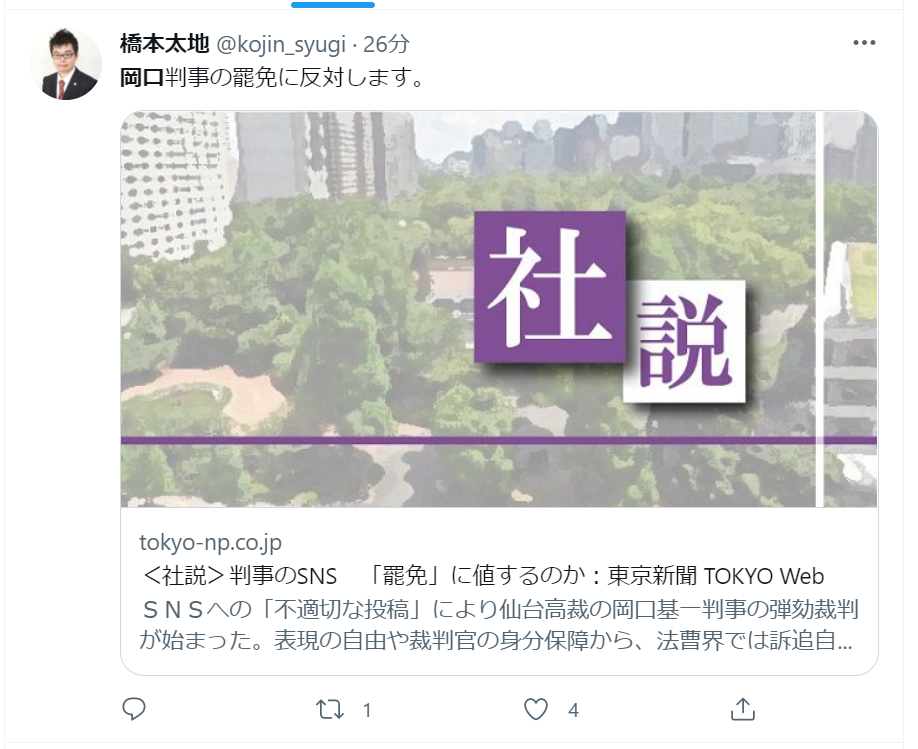
Task: Open the @kojin_syugi handle link
Action: 282,45
